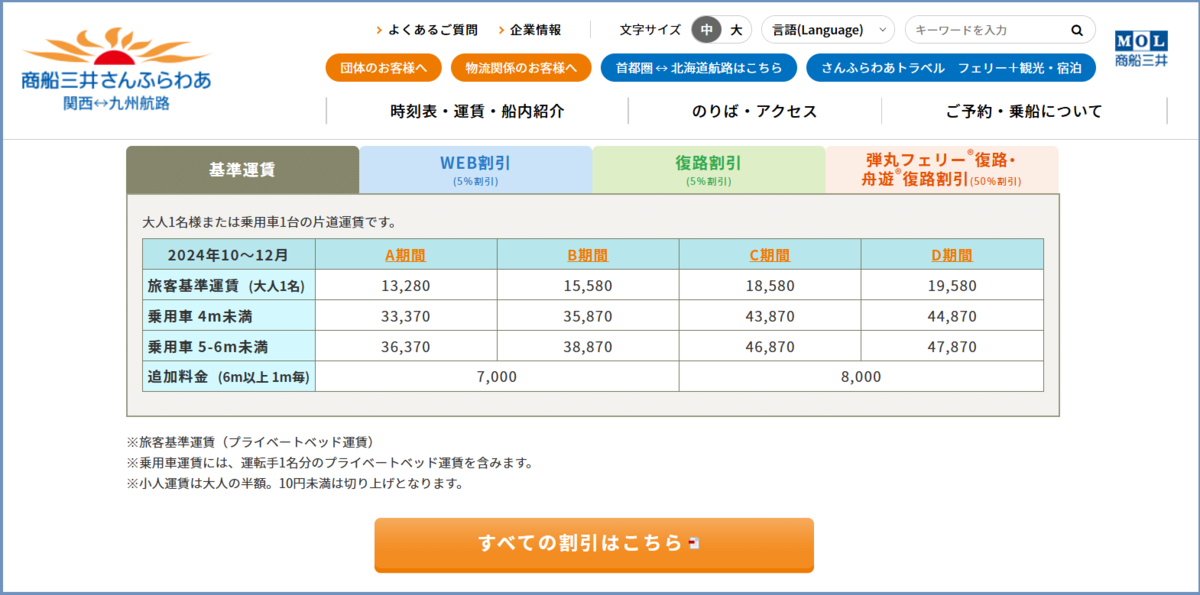
Task: Set text size to 大
Action: pyautogui.click(x=736, y=30)
